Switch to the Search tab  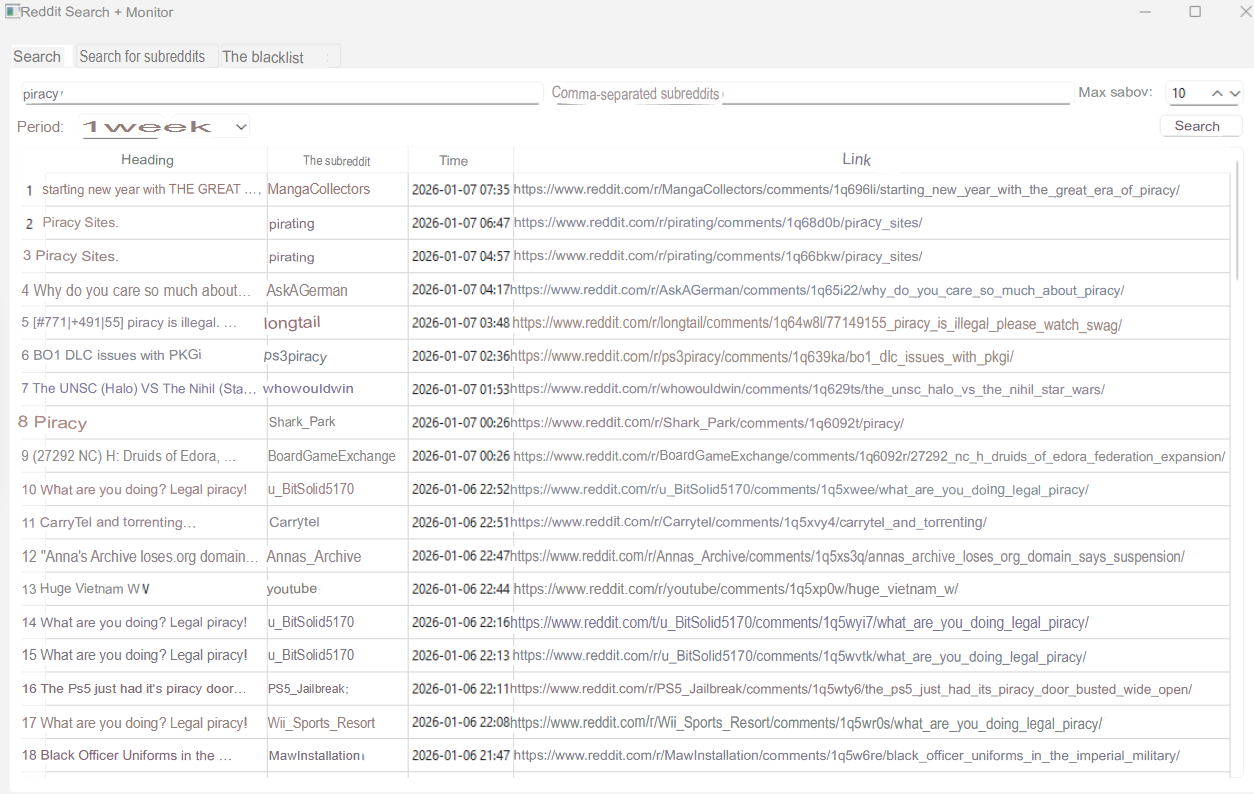[37, 57]
